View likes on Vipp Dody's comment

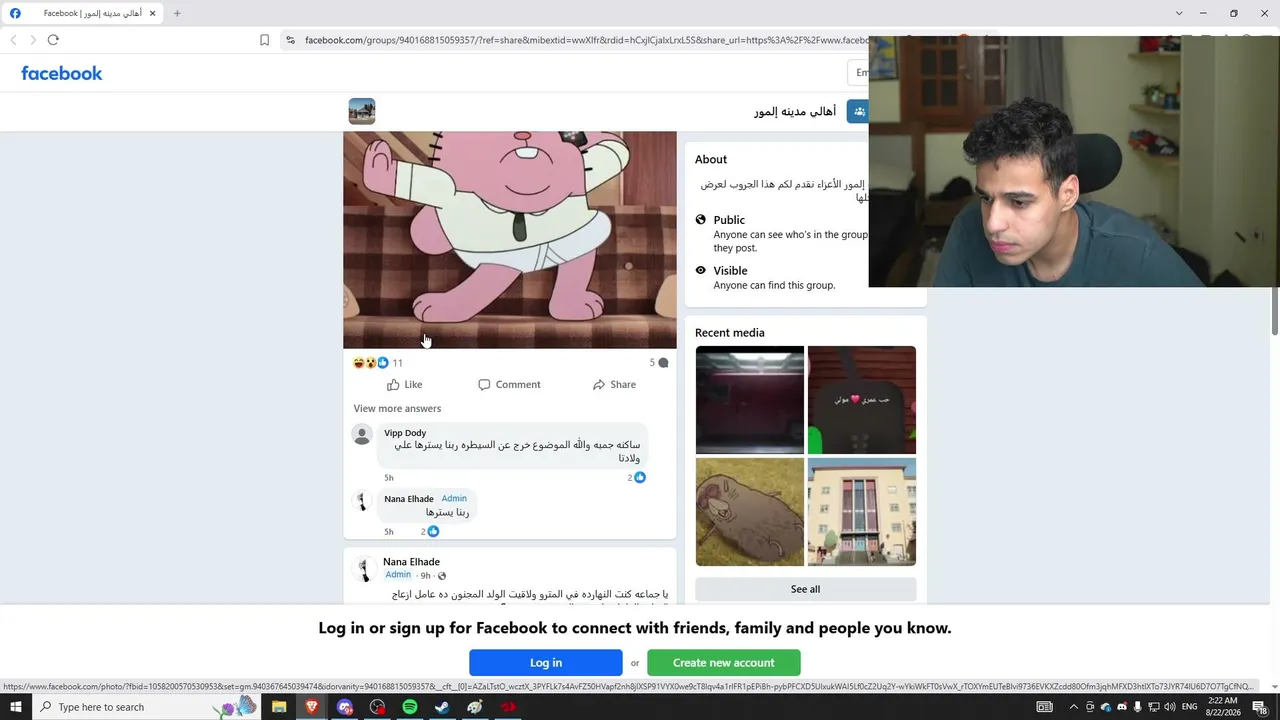637,477
